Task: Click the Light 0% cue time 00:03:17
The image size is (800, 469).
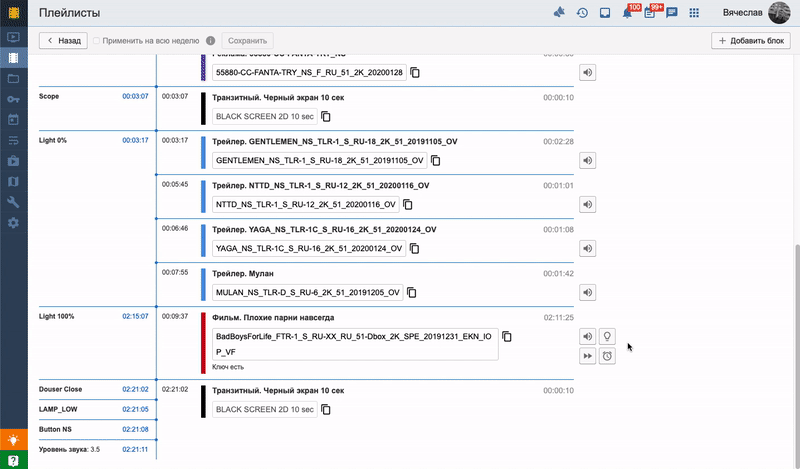Action: 135,140
